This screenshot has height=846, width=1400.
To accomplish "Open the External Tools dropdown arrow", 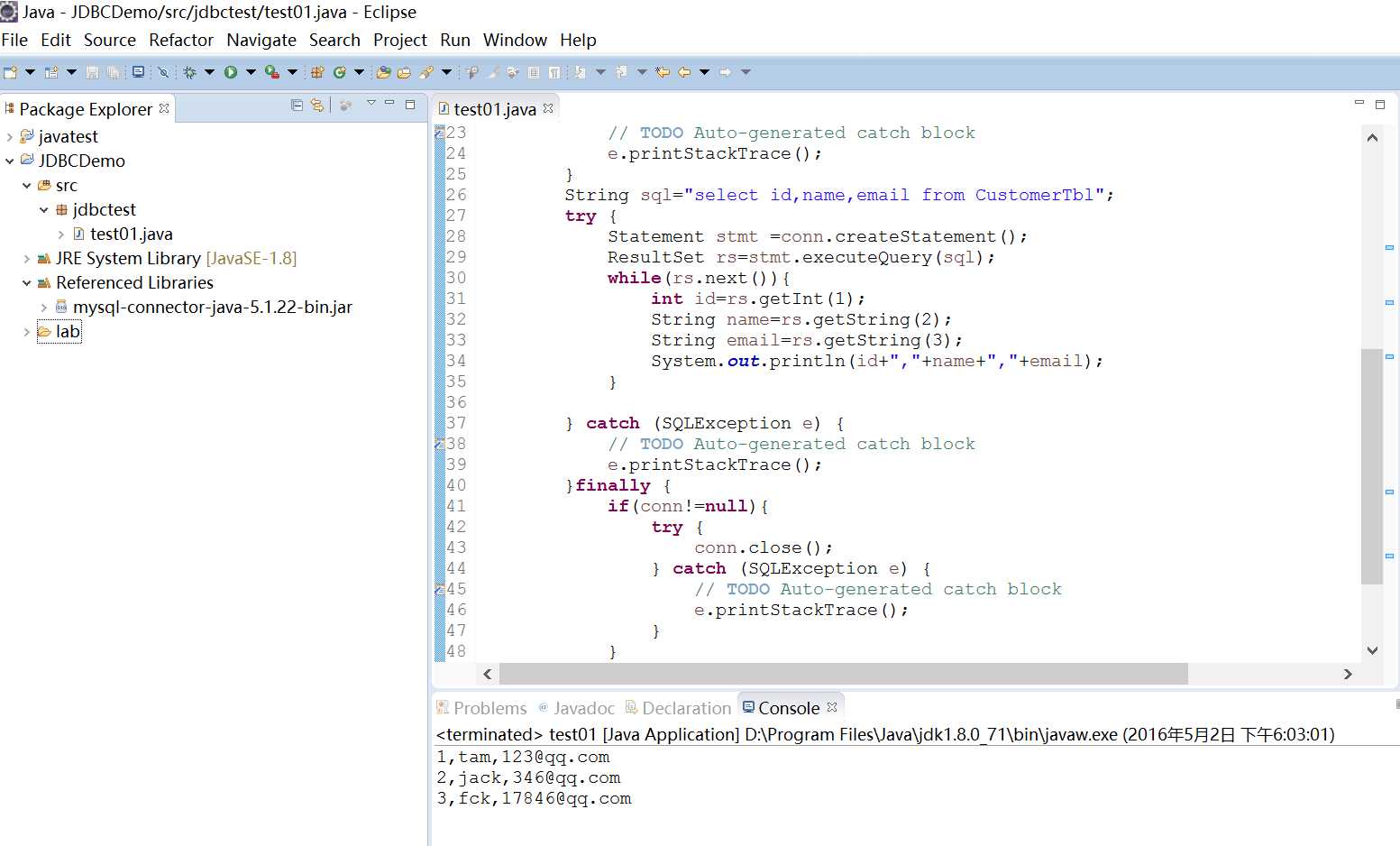I will coord(292,72).
